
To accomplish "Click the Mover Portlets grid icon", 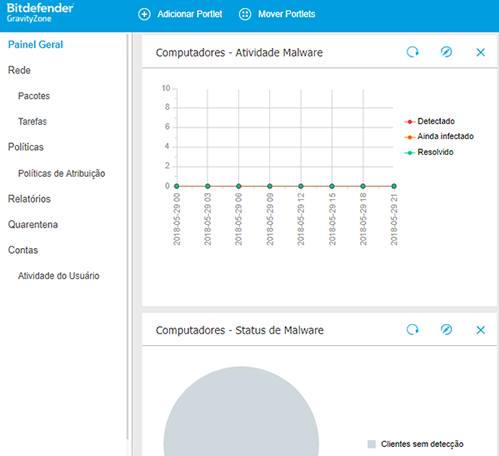I will [245, 14].
